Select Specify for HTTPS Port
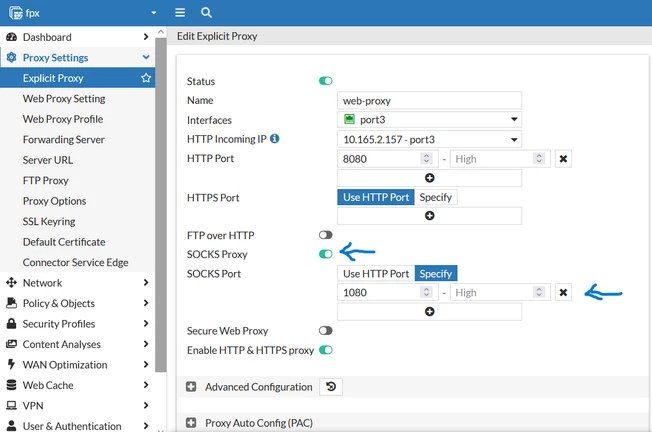 436,197
